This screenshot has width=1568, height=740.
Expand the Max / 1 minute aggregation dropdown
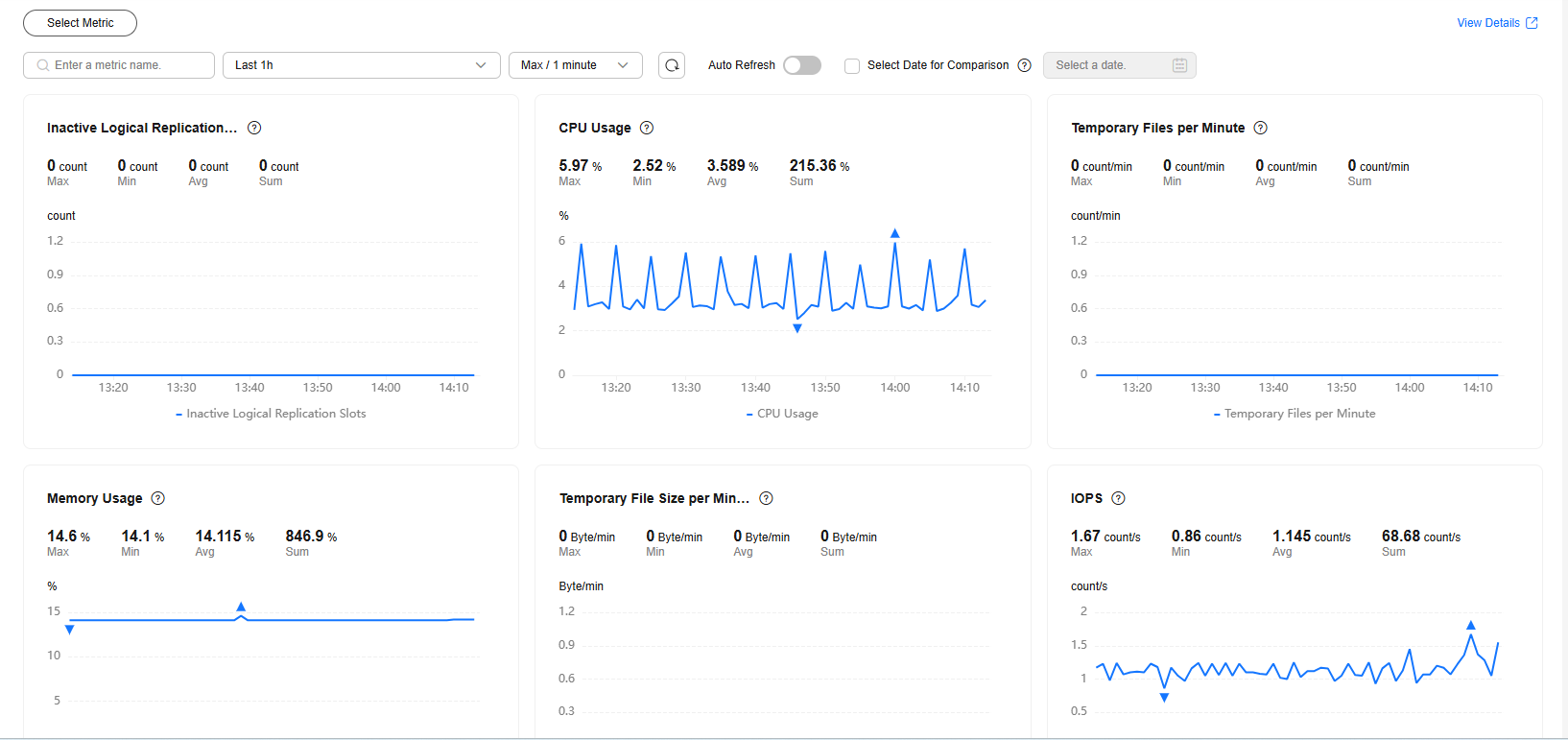pyautogui.click(x=575, y=65)
